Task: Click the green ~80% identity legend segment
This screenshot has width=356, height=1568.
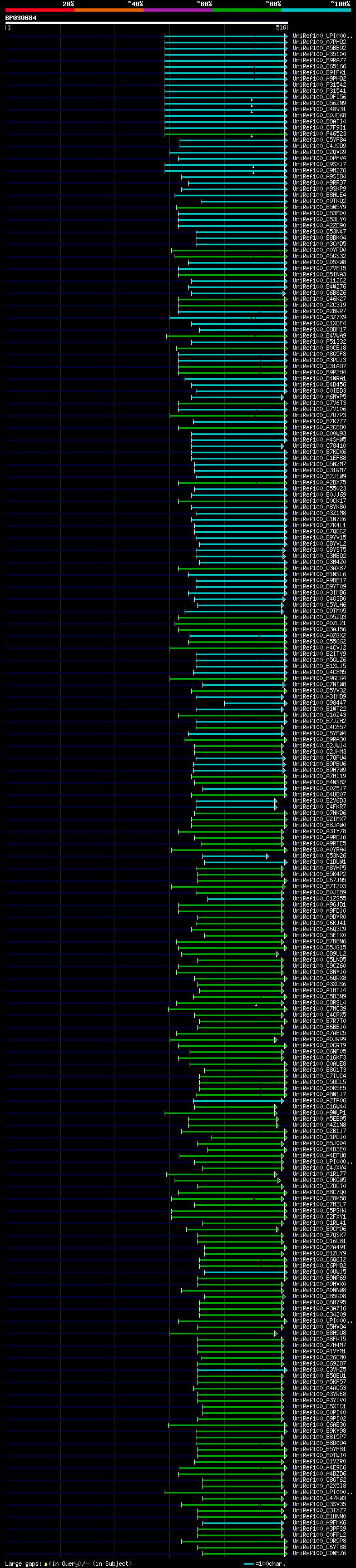Action: (247, 10)
